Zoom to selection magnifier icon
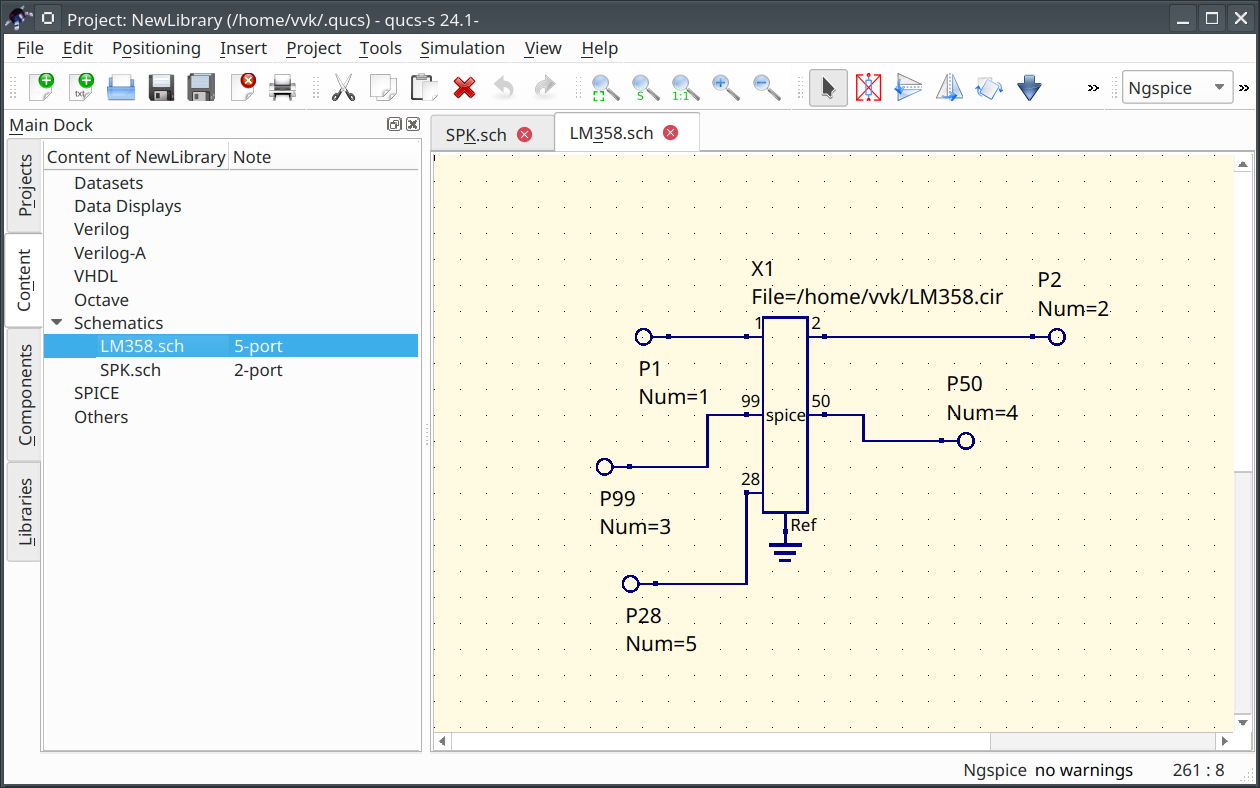Viewport: 1260px width, 788px height. pyautogui.click(x=645, y=88)
